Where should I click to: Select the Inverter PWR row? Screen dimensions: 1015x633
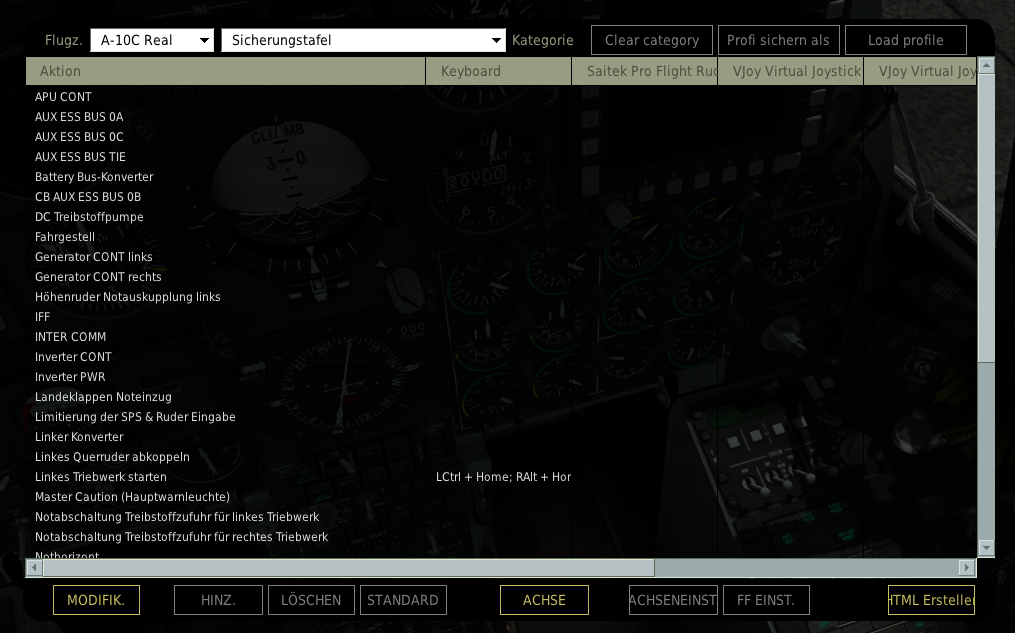pyautogui.click(x=501, y=377)
